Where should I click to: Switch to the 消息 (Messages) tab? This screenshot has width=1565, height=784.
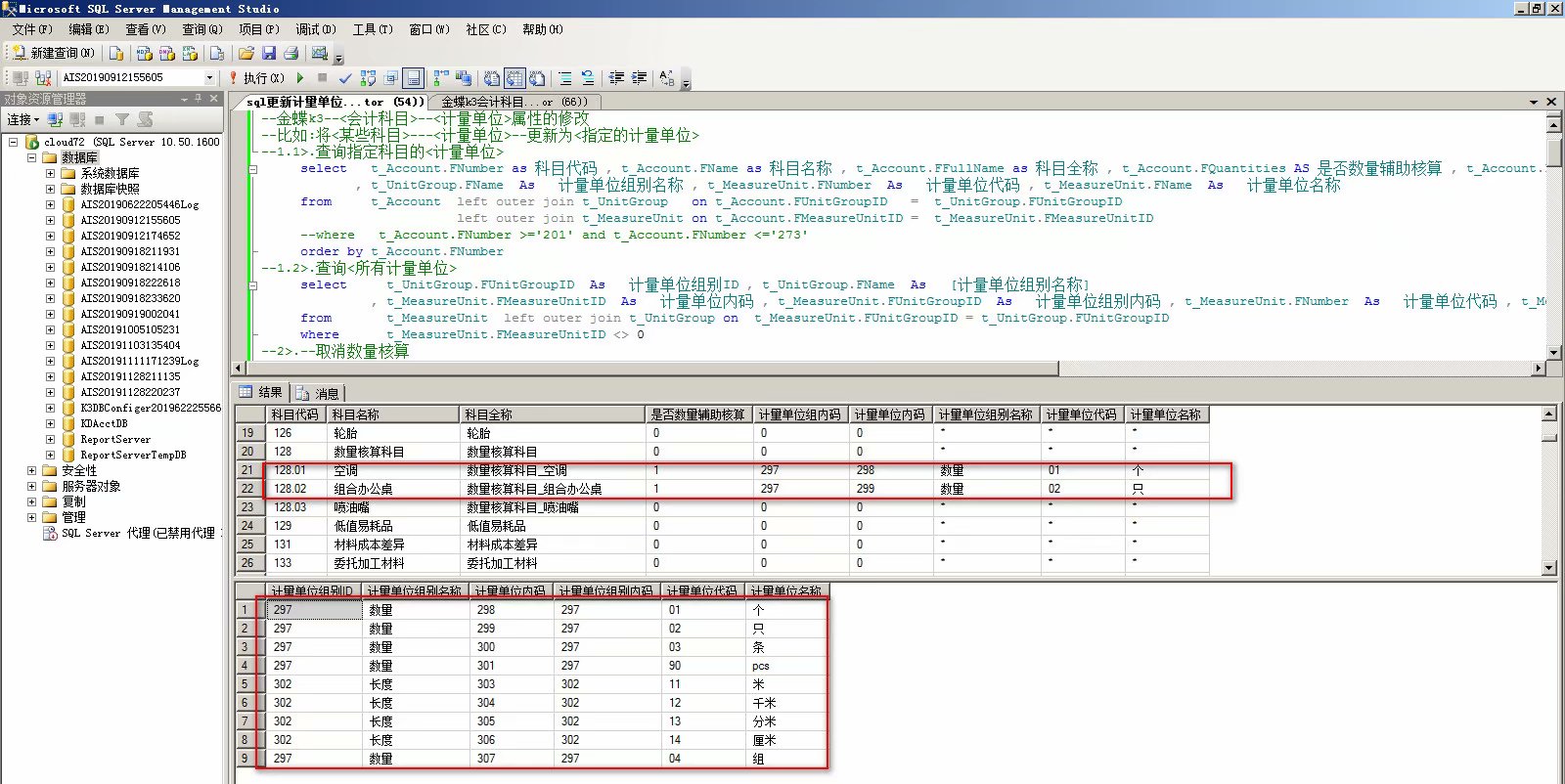[x=319, y=393]
